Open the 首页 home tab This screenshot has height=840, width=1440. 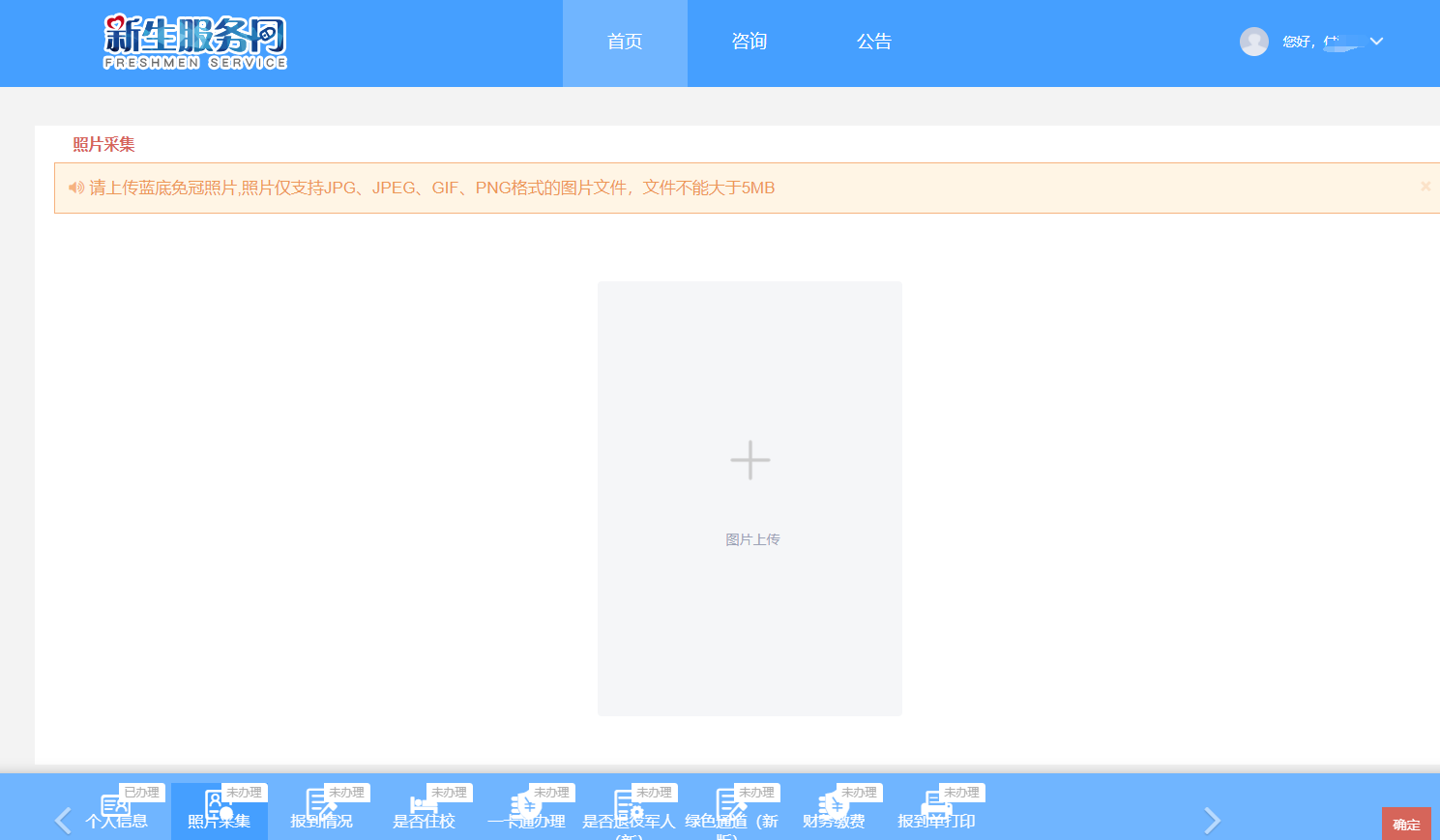click(625, 43)
